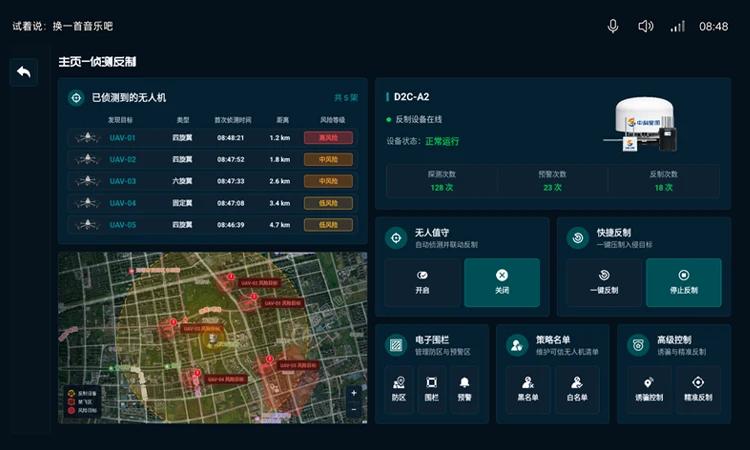Click the UAV-02 risk target map label
This screenshot has height=450, width=750.
coord(259,283)
